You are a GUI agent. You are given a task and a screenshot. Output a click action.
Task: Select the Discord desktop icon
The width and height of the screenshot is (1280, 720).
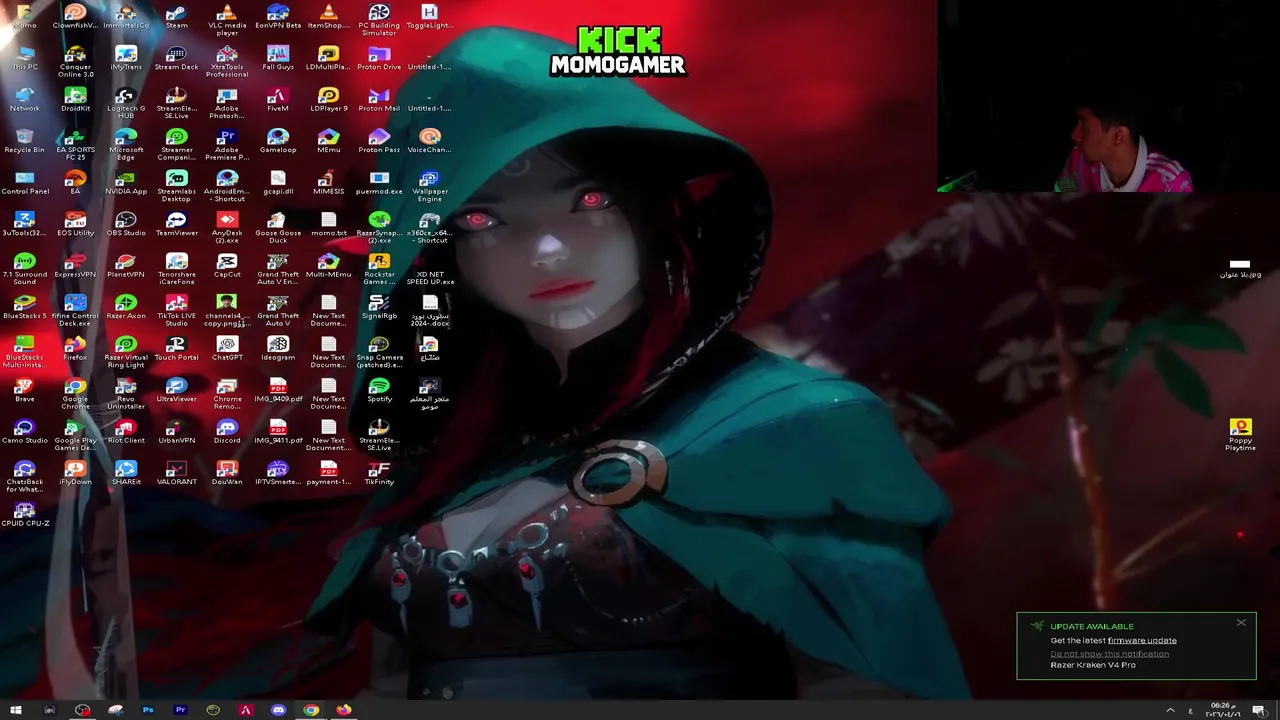[x=227, y=432]
